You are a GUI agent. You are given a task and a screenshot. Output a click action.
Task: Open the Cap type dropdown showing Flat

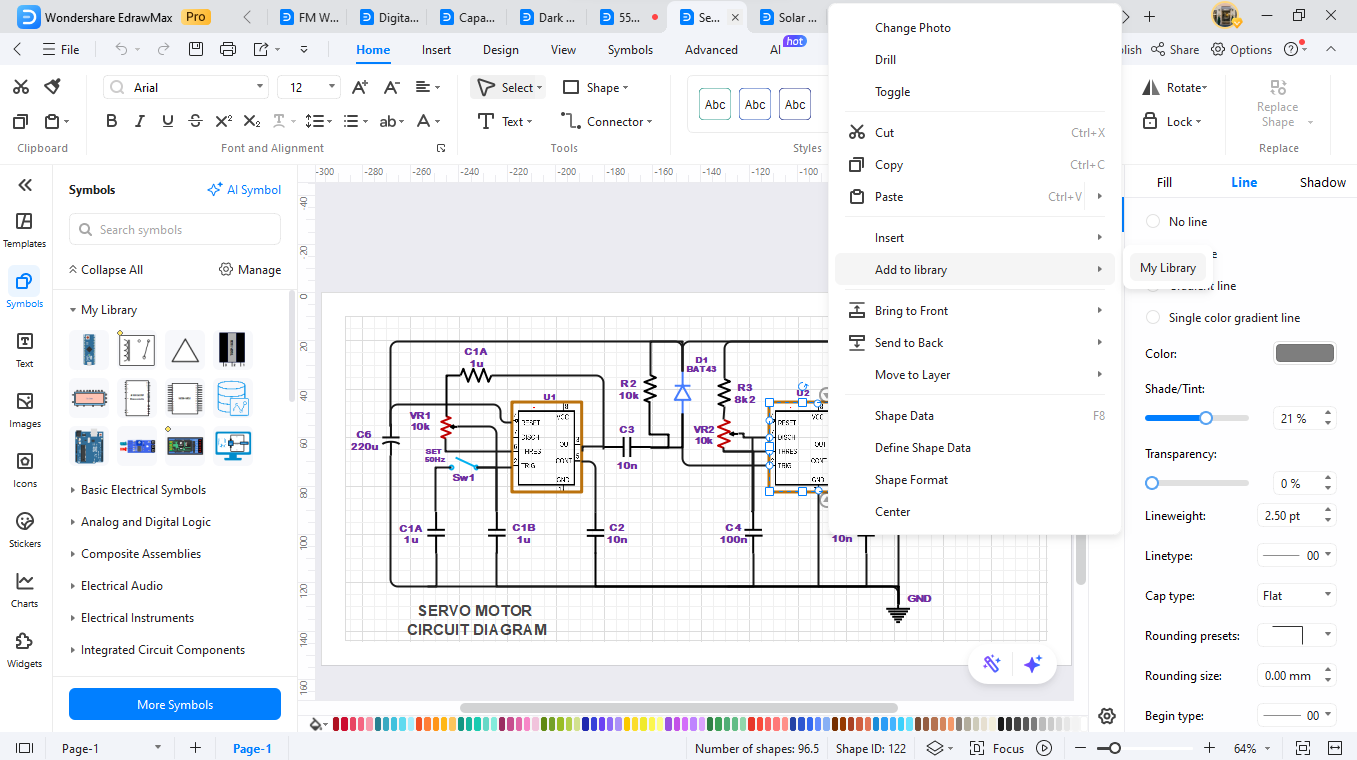coord(1296,595)
